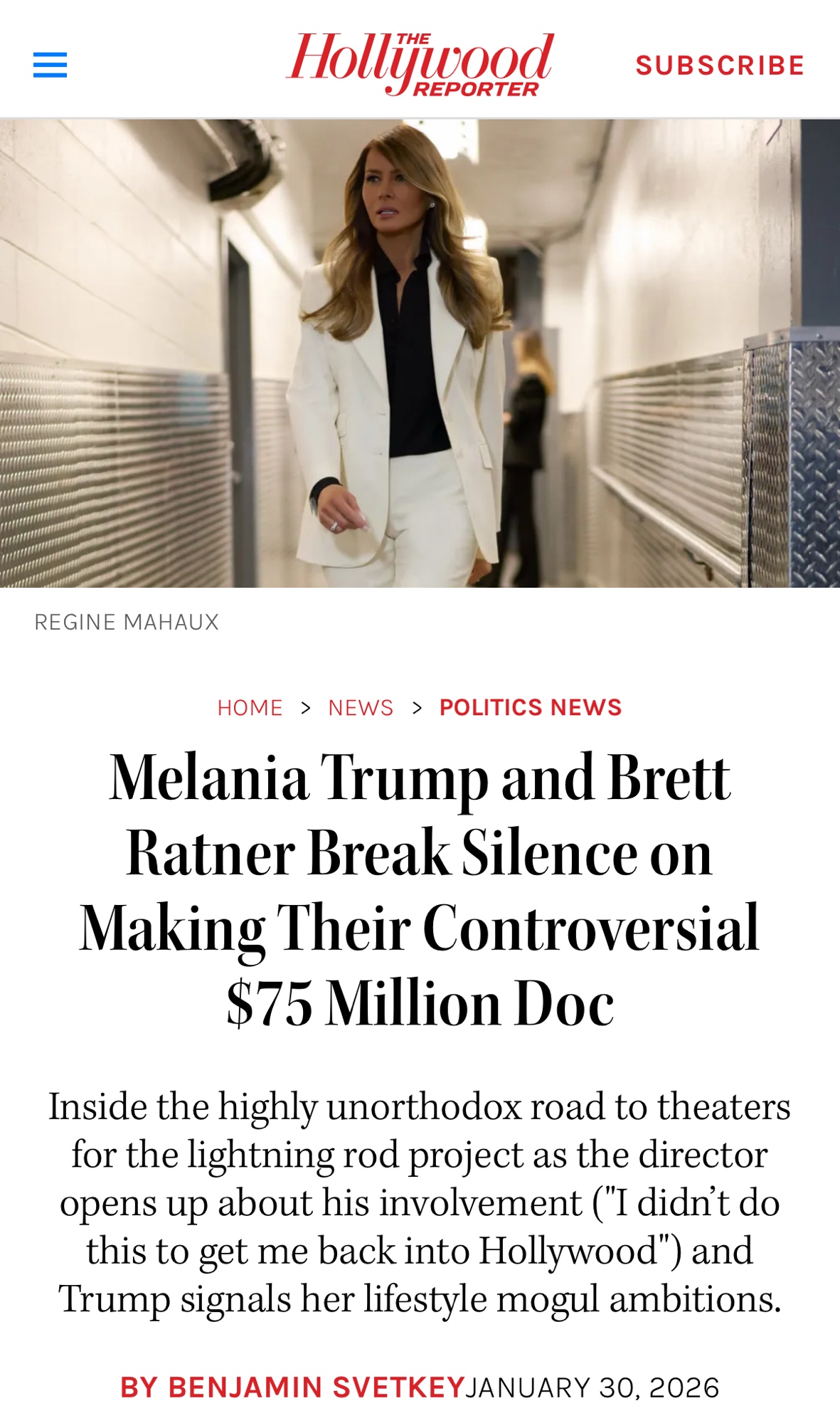Open the POLITICS NEWS category
The height and width of the screenshot is (1423, 840).
pyautogui.click(x=531, y=707)
